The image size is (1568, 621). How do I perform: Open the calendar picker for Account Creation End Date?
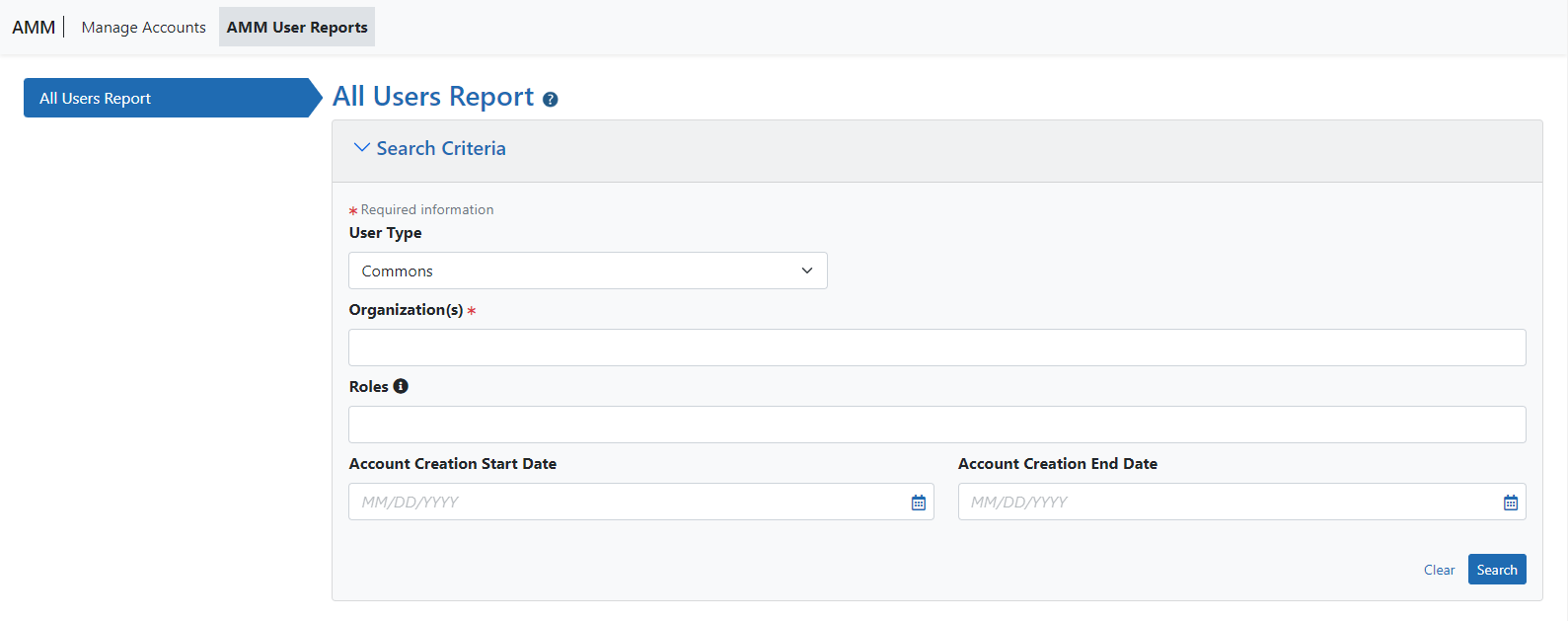[1511, 503]
